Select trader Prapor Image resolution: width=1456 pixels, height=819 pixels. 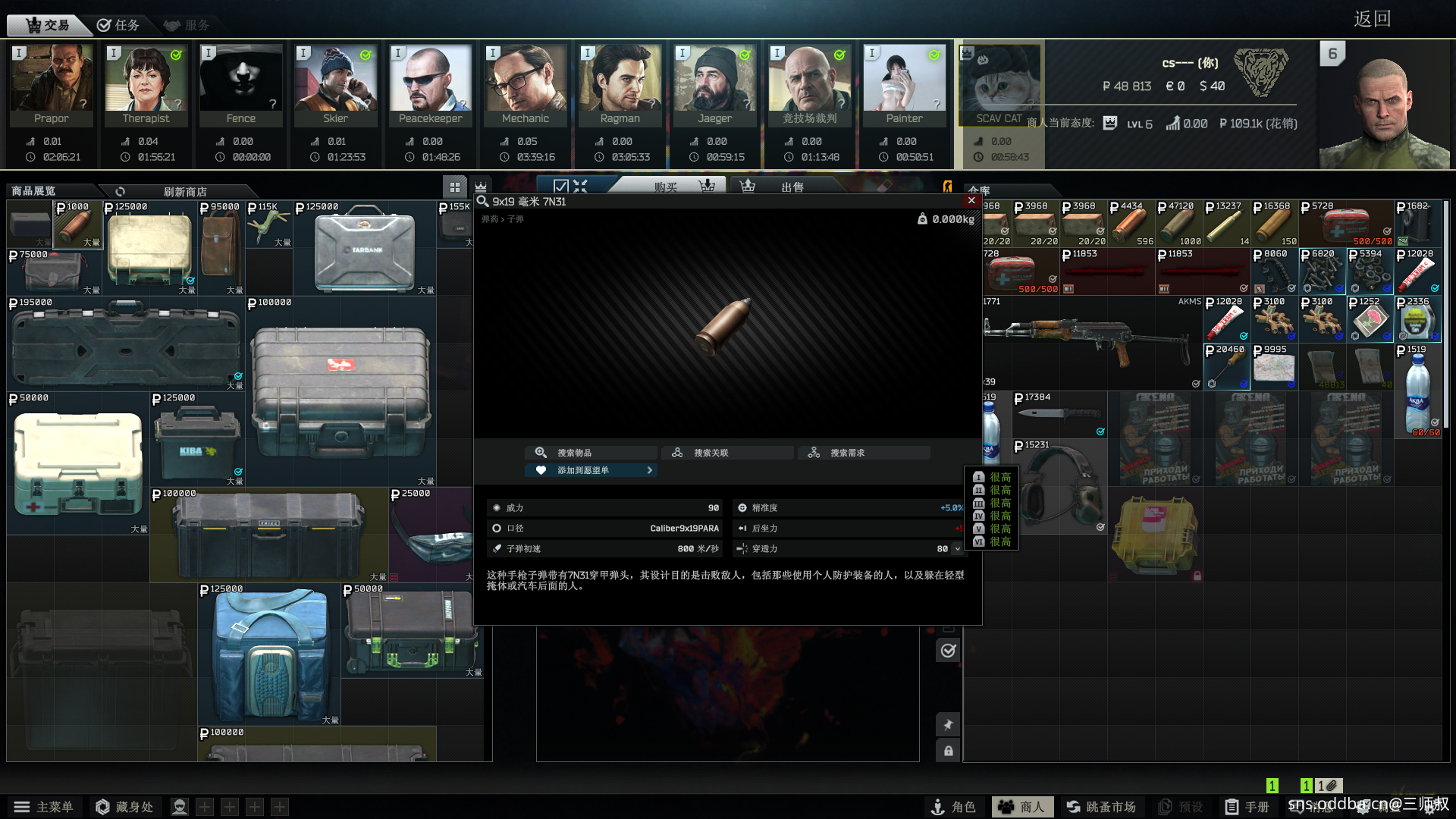click(52, 85)
